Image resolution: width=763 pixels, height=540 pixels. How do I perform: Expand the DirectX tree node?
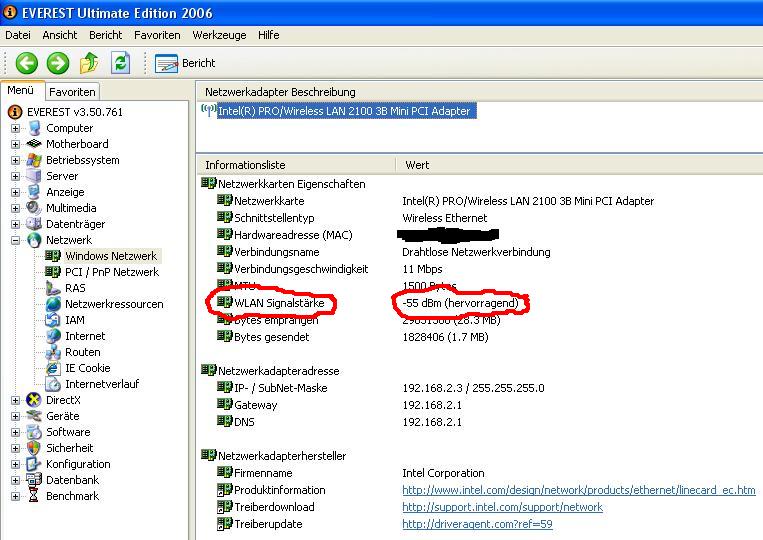pos(16,400)
